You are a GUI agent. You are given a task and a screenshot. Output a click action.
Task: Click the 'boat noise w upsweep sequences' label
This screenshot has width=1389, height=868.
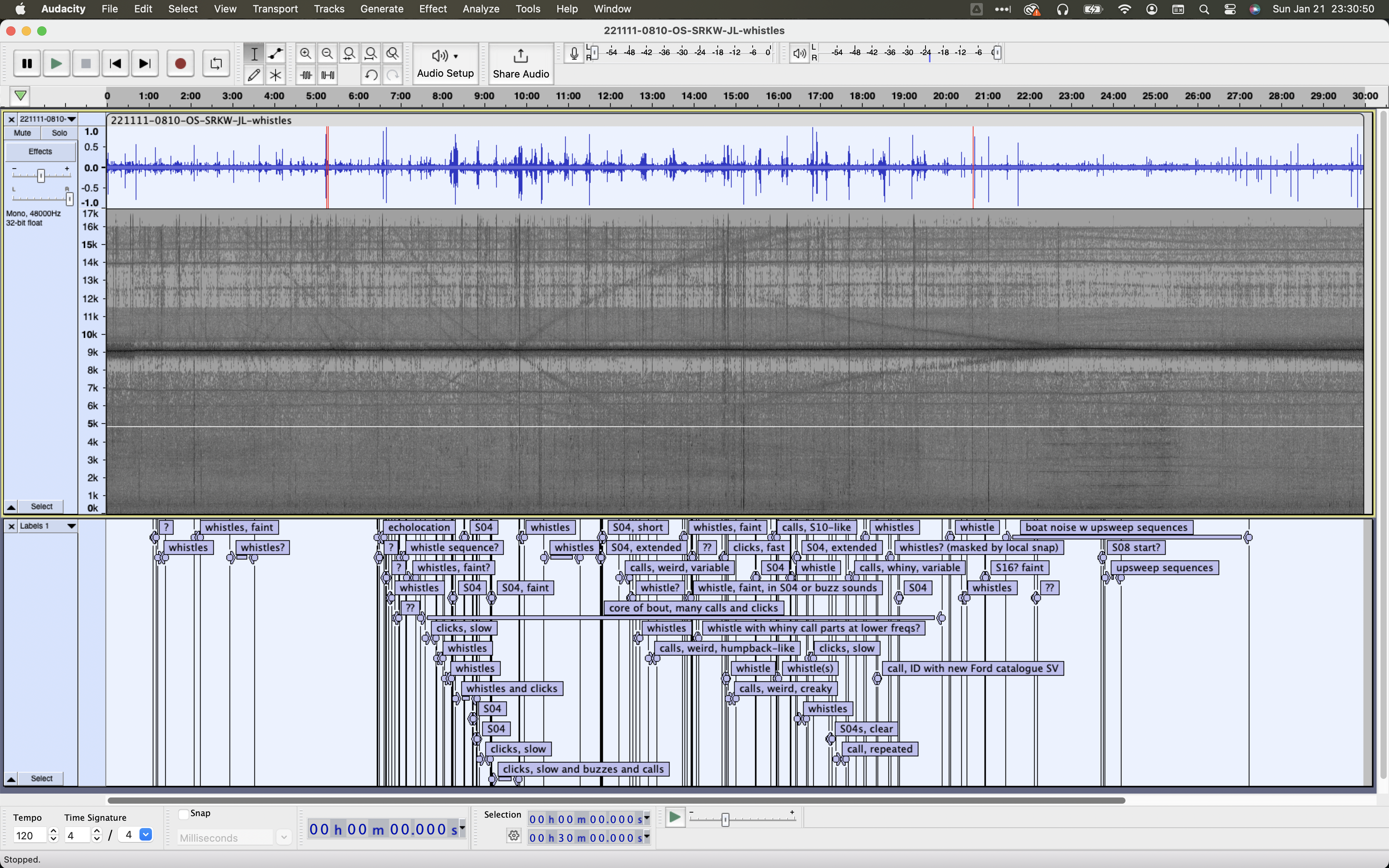1106,527
